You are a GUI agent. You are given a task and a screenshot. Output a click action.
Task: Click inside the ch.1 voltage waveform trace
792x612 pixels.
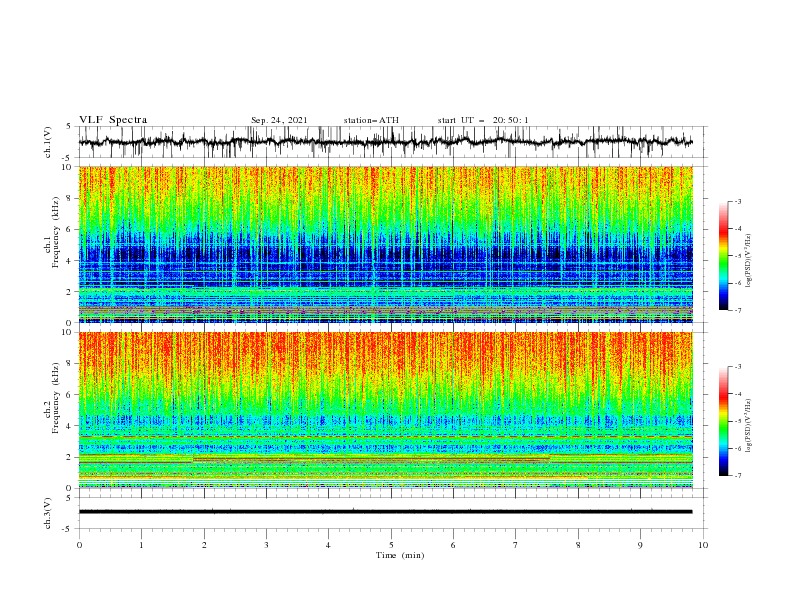(386, 142)
